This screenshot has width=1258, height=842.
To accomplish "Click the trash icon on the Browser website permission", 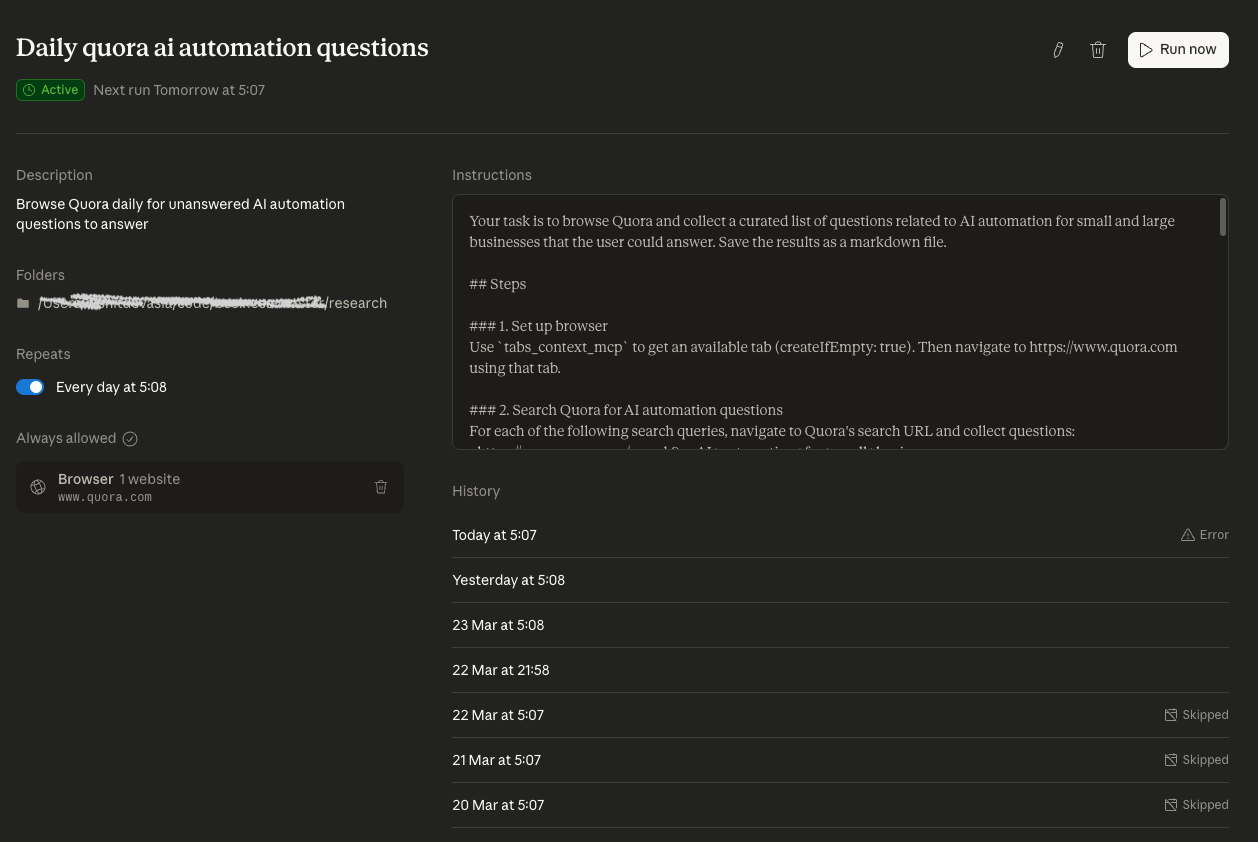I will click(381, 487).
